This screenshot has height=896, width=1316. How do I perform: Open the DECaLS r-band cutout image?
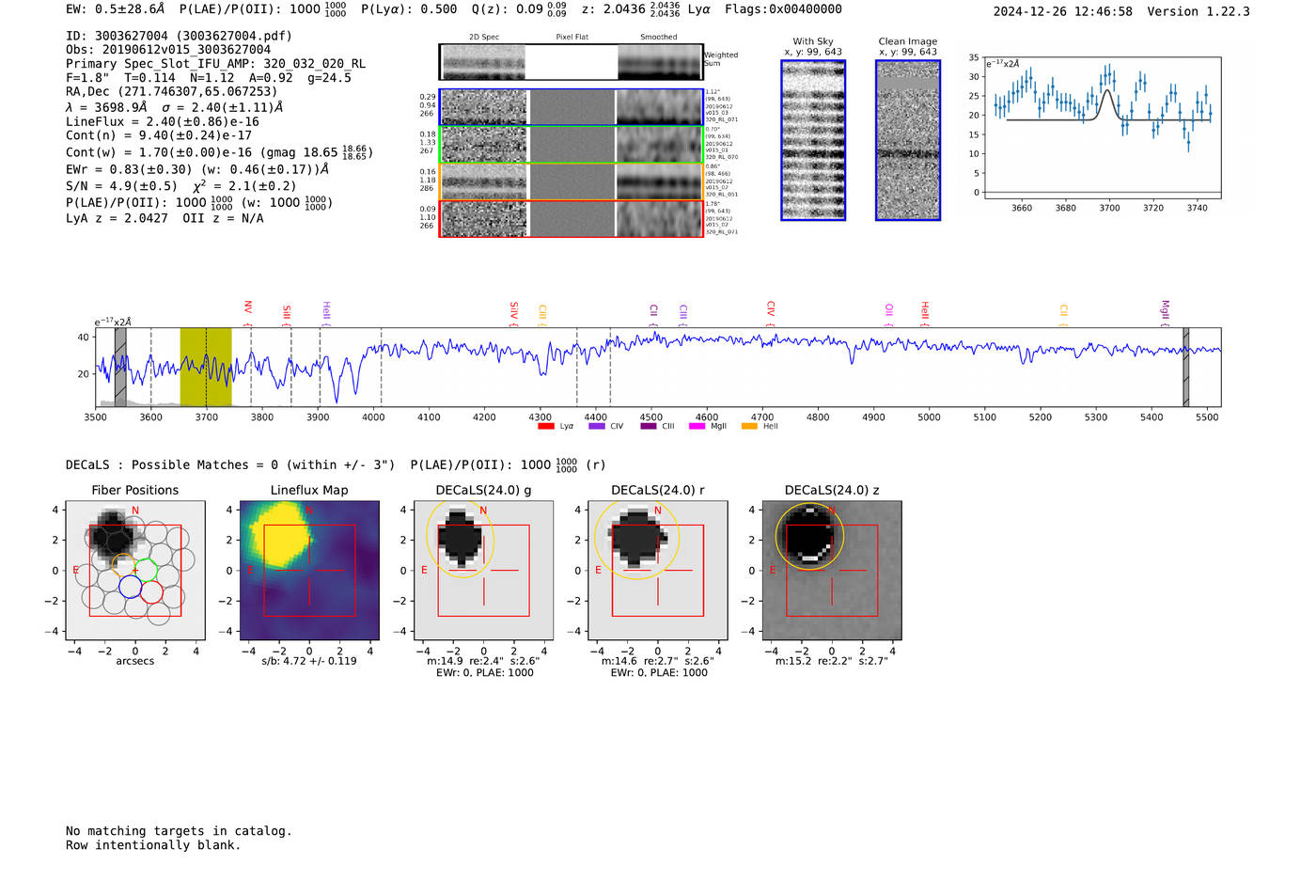point(657,571)
